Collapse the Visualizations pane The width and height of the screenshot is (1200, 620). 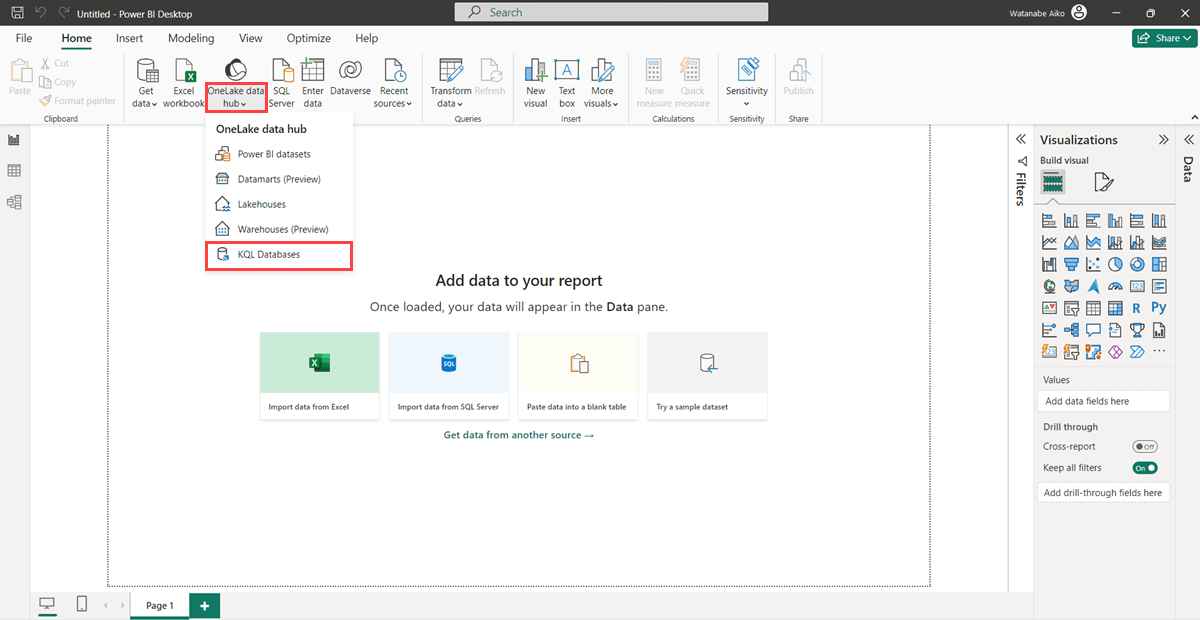pos(1163,139)
